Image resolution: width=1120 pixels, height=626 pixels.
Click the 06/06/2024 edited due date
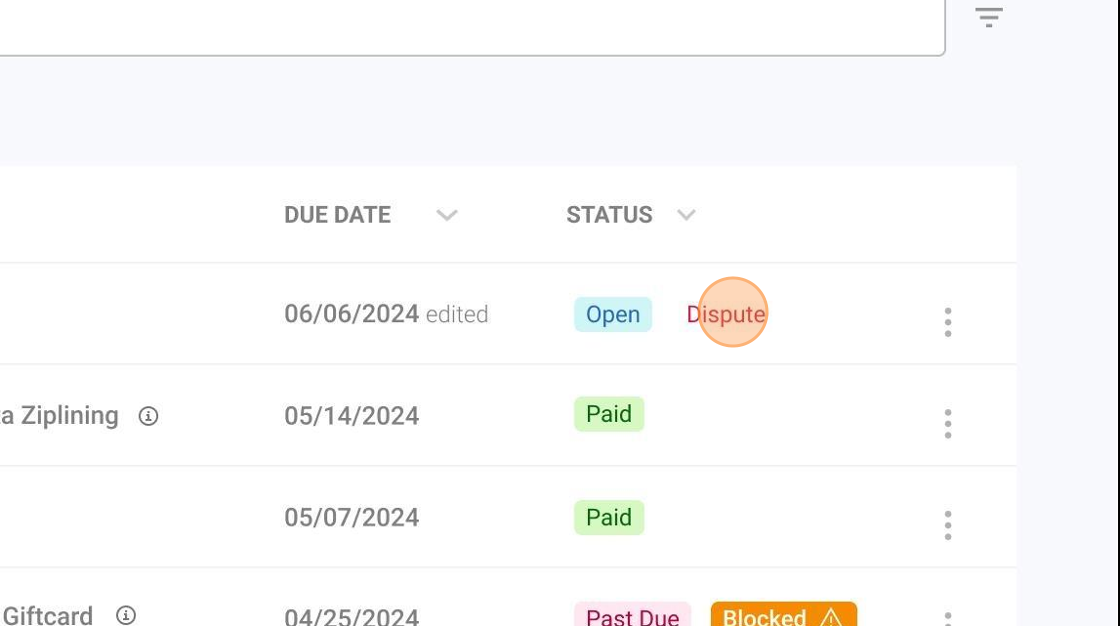click(x=386, y=314)
